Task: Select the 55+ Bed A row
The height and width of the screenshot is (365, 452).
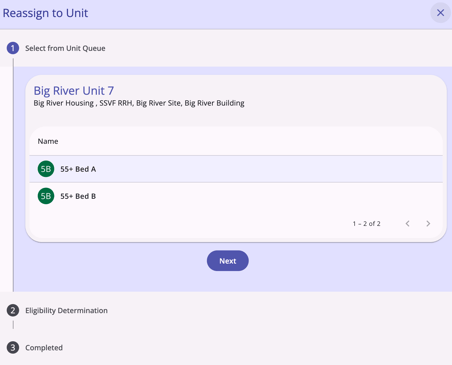Action: click(236, 169)
